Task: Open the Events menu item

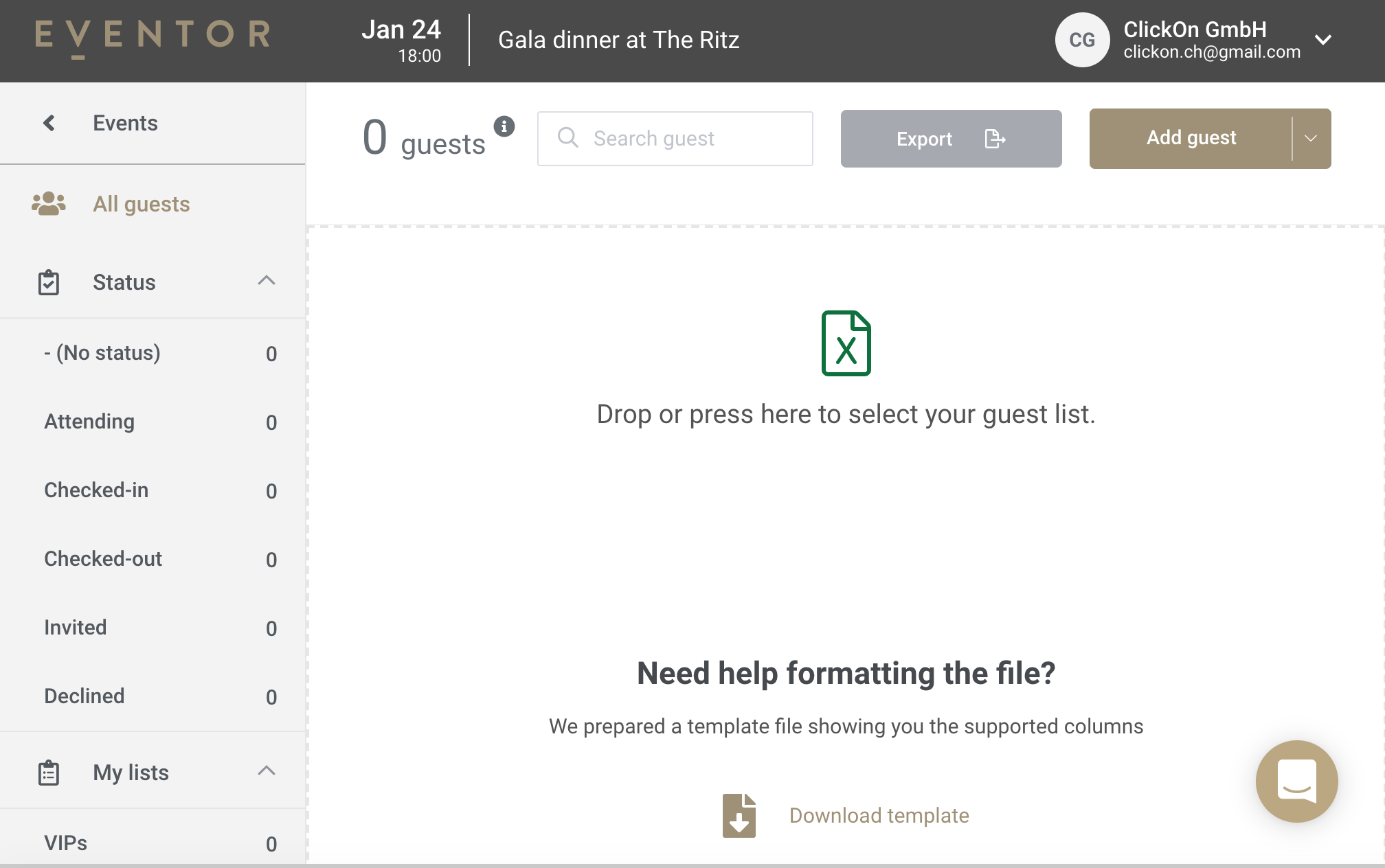Action: (153, 123)
